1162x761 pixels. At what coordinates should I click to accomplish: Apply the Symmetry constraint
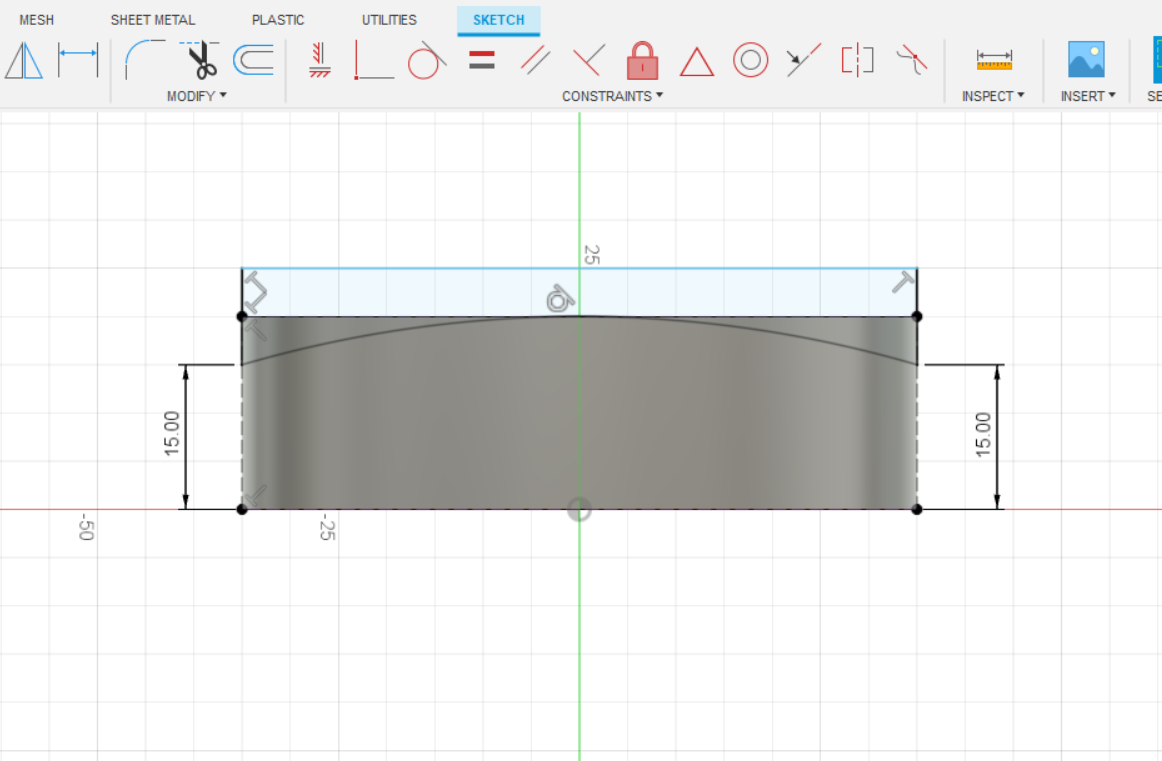[x=857, y=60]
